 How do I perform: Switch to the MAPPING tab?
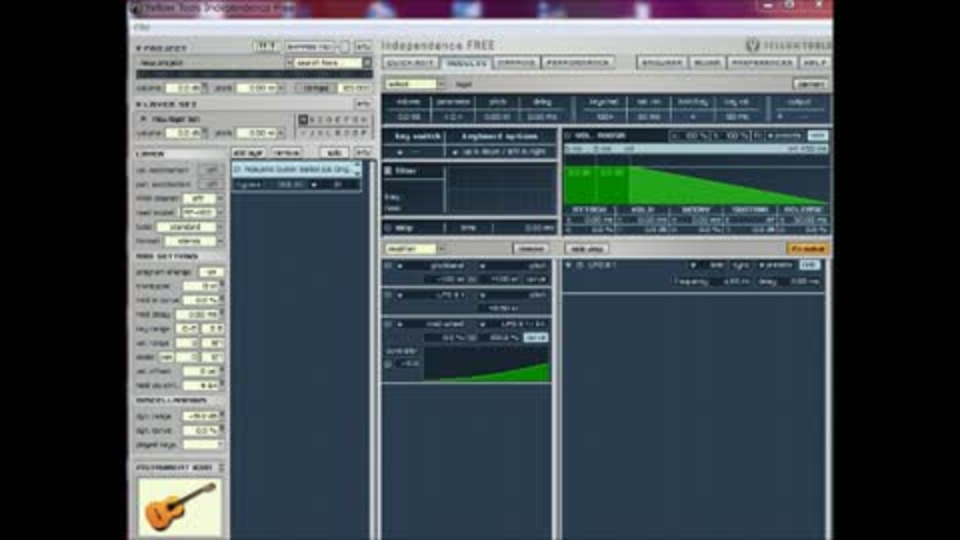click(517, 63)
